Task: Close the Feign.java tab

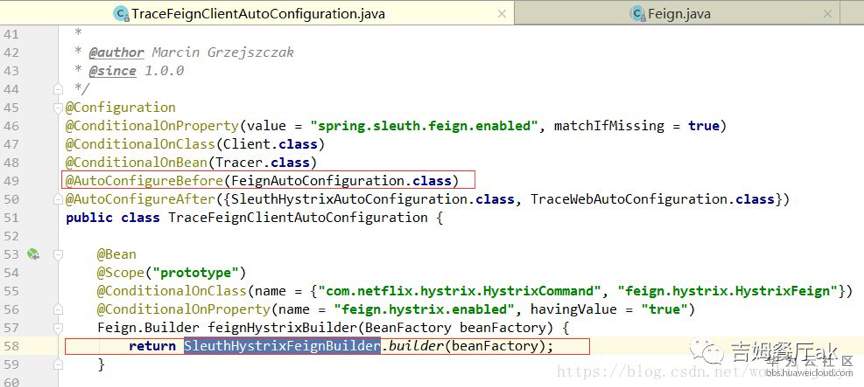Action: pos(827,14)
